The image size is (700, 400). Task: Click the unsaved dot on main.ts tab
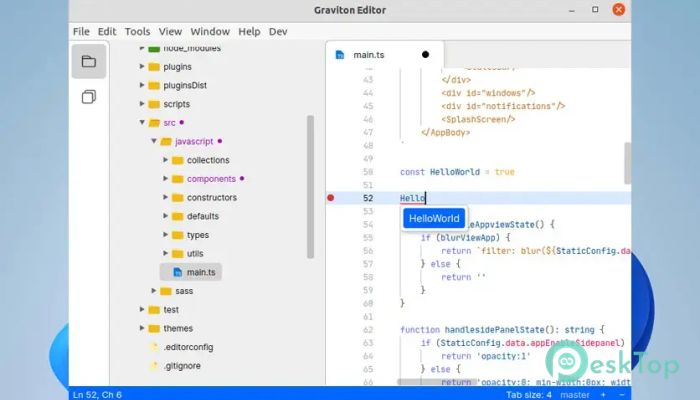pyautogui.click(x=425, y=54)
